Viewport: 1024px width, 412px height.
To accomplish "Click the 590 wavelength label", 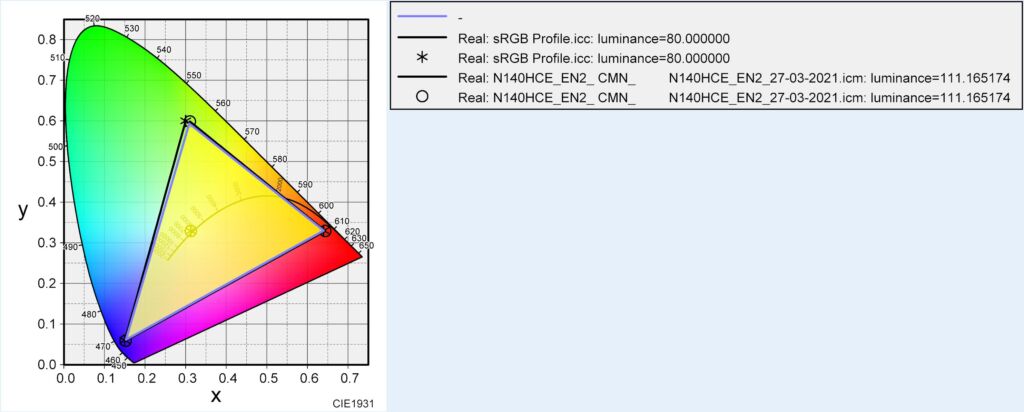I will [x=305, y=185].
